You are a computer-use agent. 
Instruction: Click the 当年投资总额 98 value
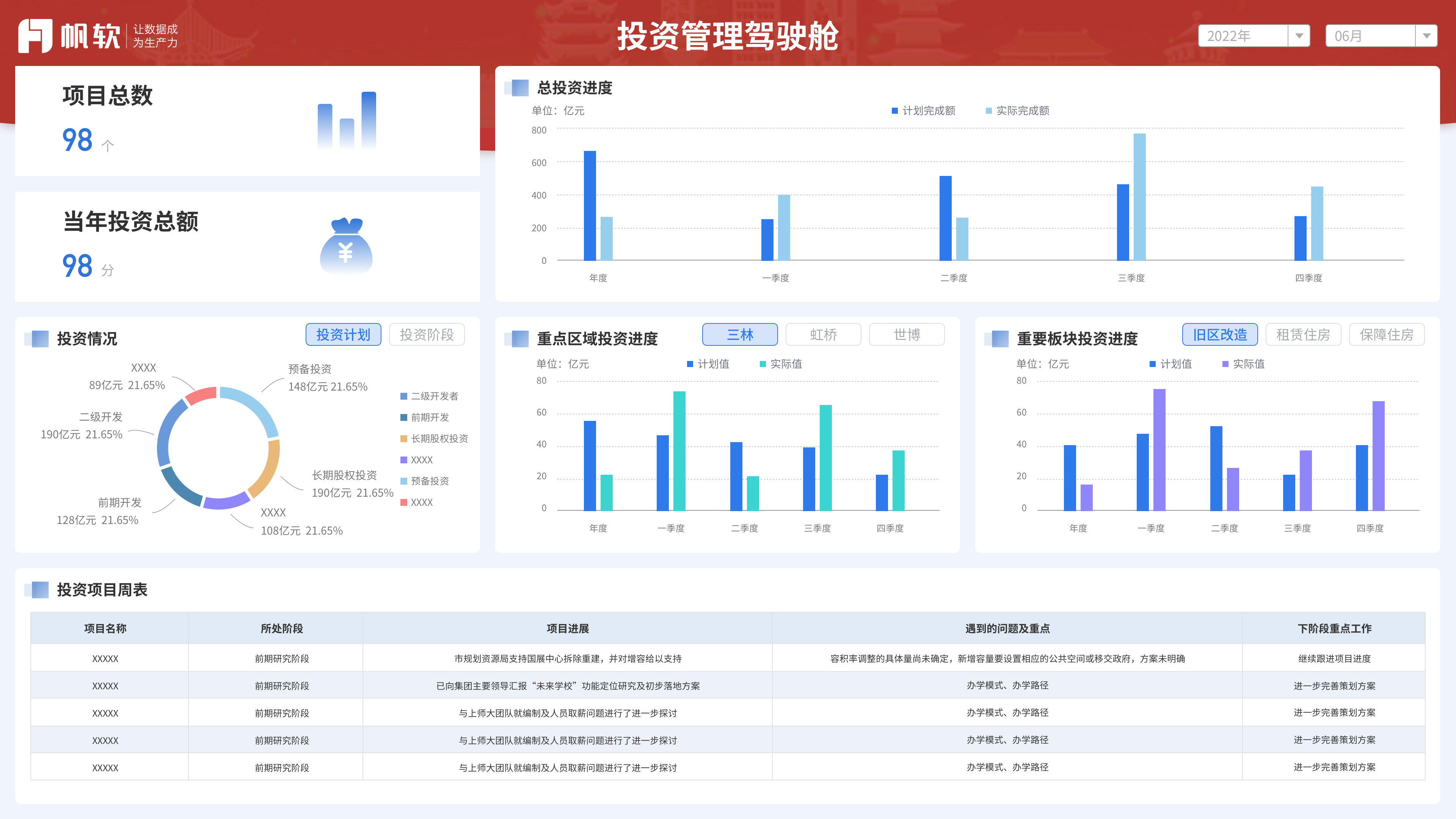(x=77, y=266)
